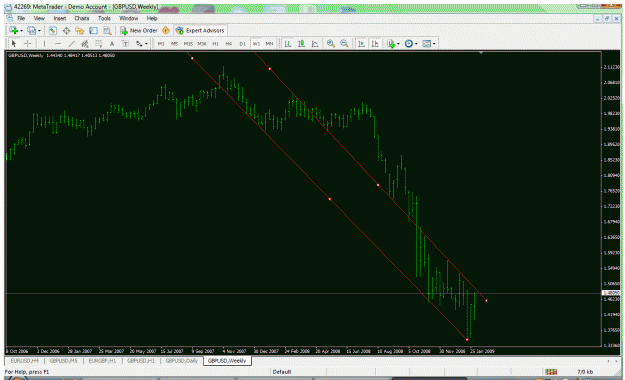This screenshot has height=380, width=625.
Task: Open the View menu
Action: [39, 18]
